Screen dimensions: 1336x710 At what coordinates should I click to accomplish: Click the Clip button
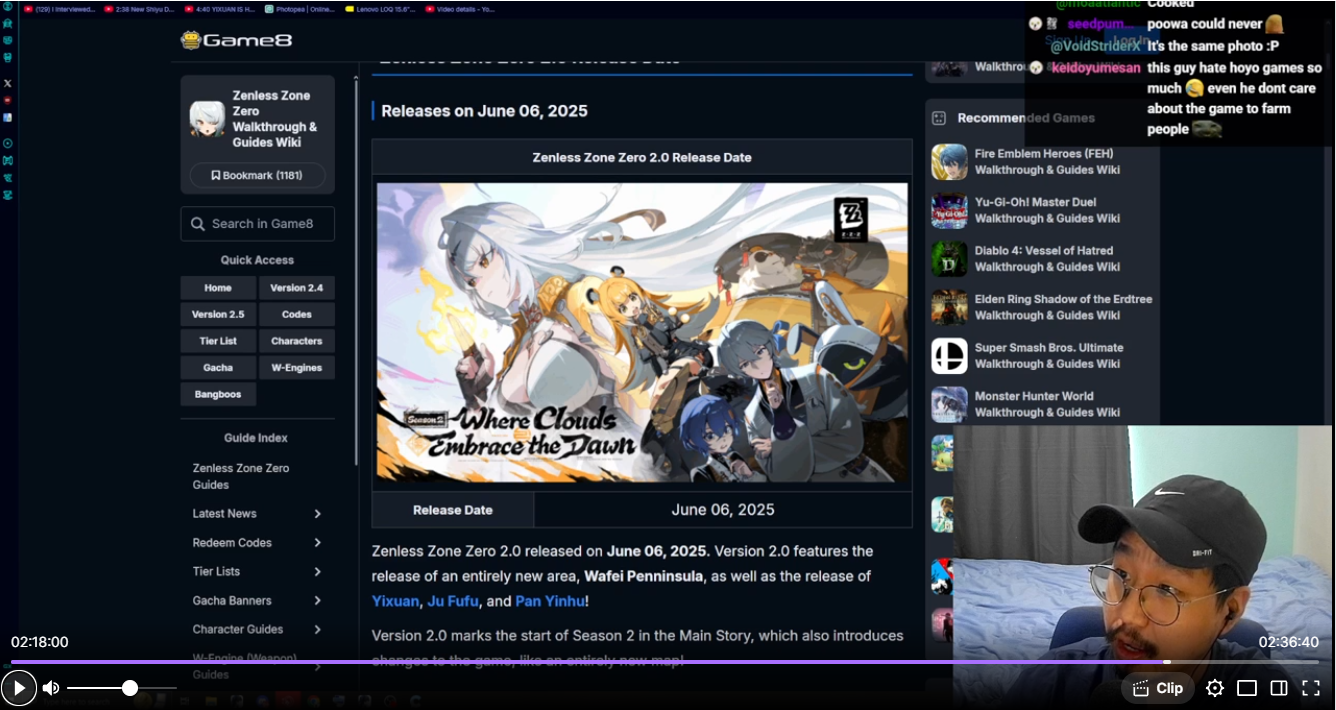pos(1158,688)
